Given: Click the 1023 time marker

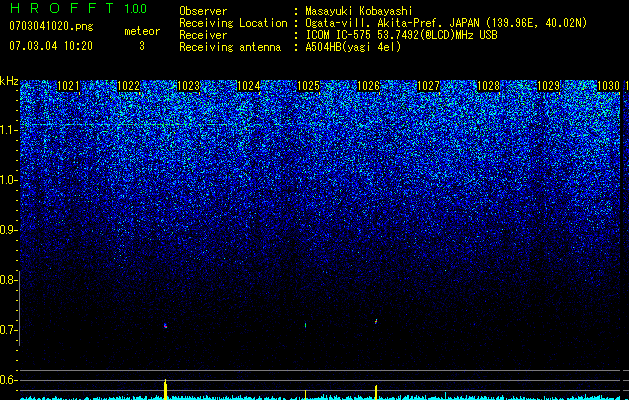Looking at the screenshot, I should point(188,86).
